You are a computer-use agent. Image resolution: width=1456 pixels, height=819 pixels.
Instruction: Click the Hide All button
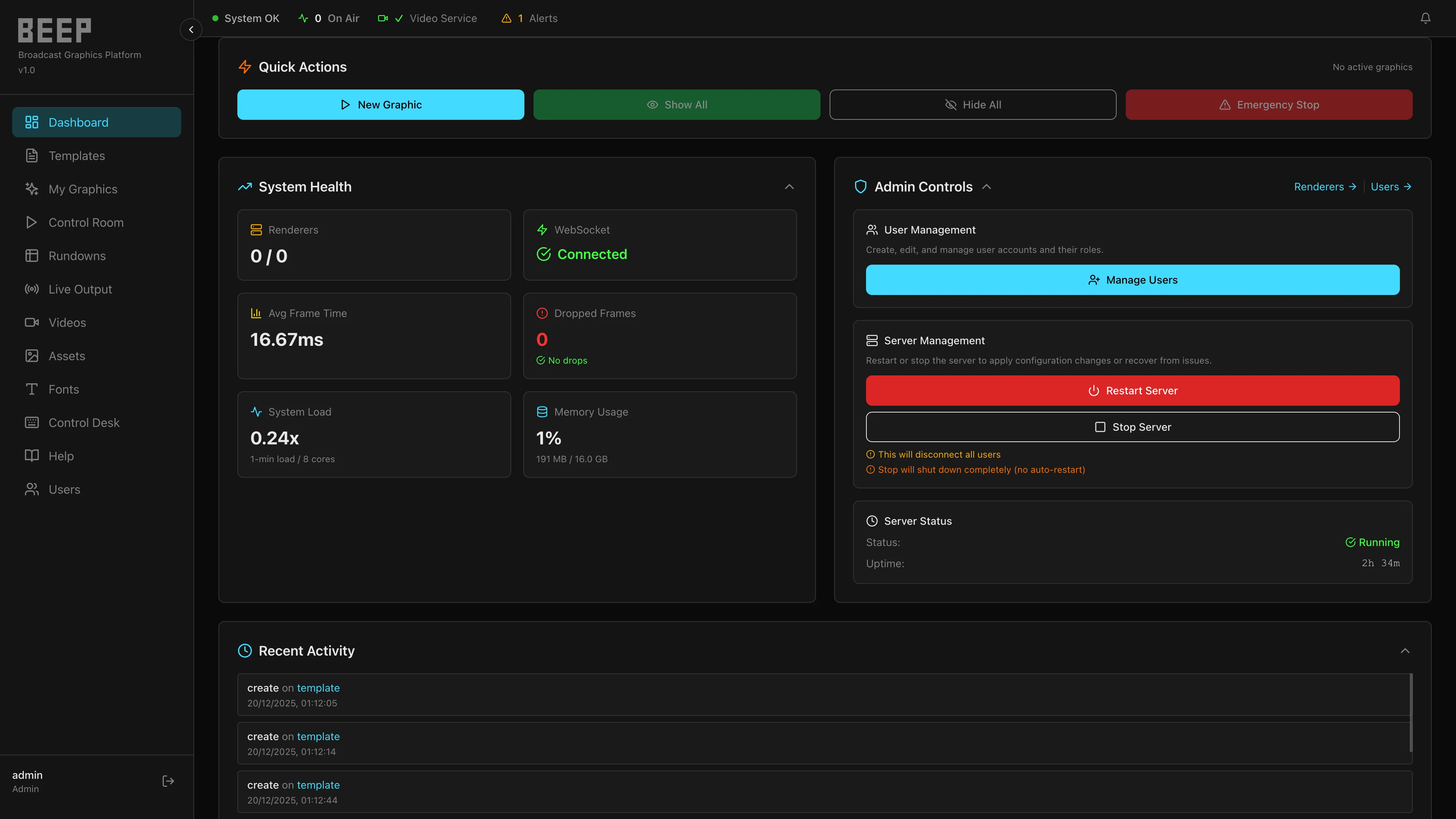[973, 105]
